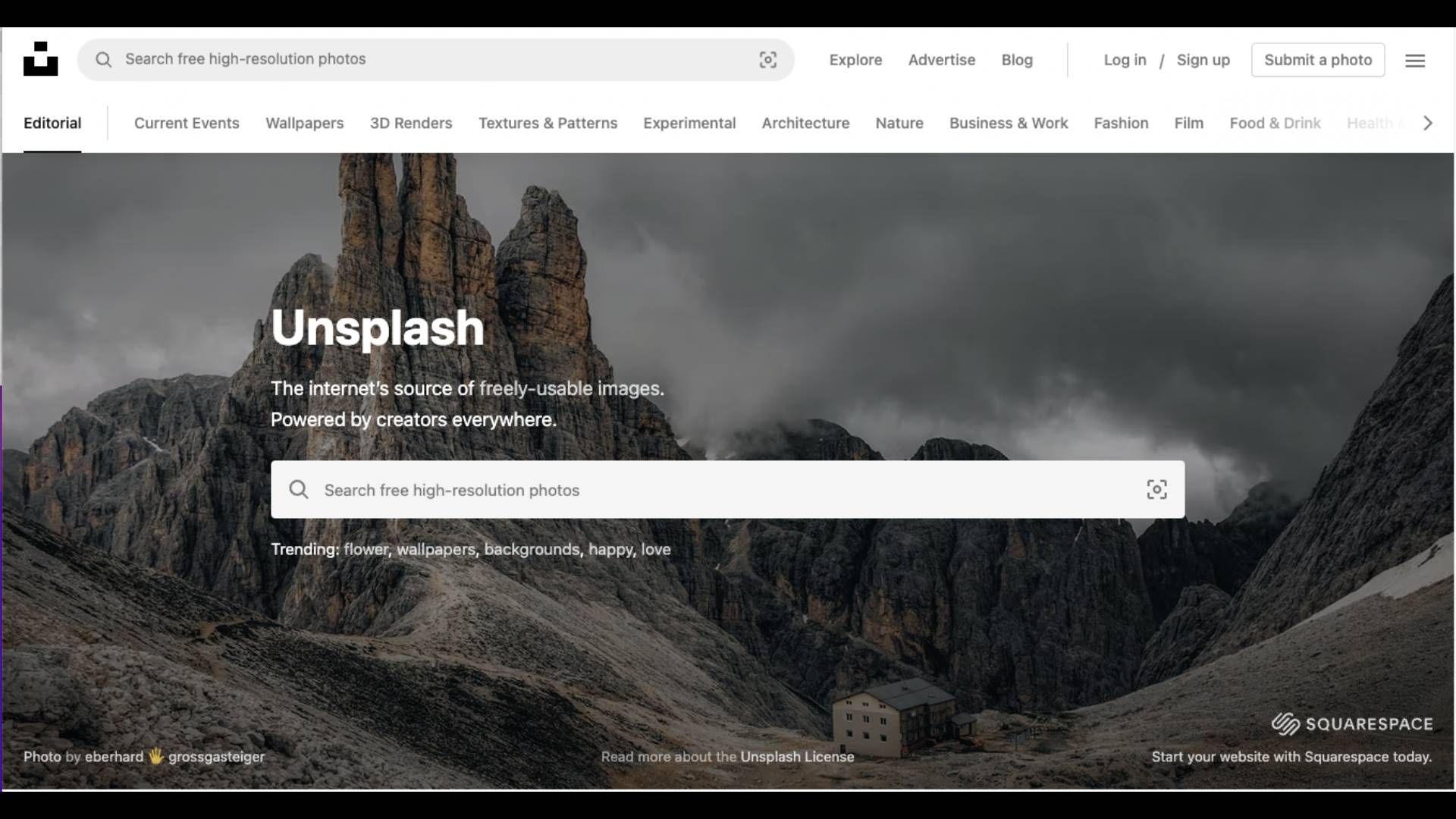
Task: Switch to Nature topic
Action: click(899, 123)
